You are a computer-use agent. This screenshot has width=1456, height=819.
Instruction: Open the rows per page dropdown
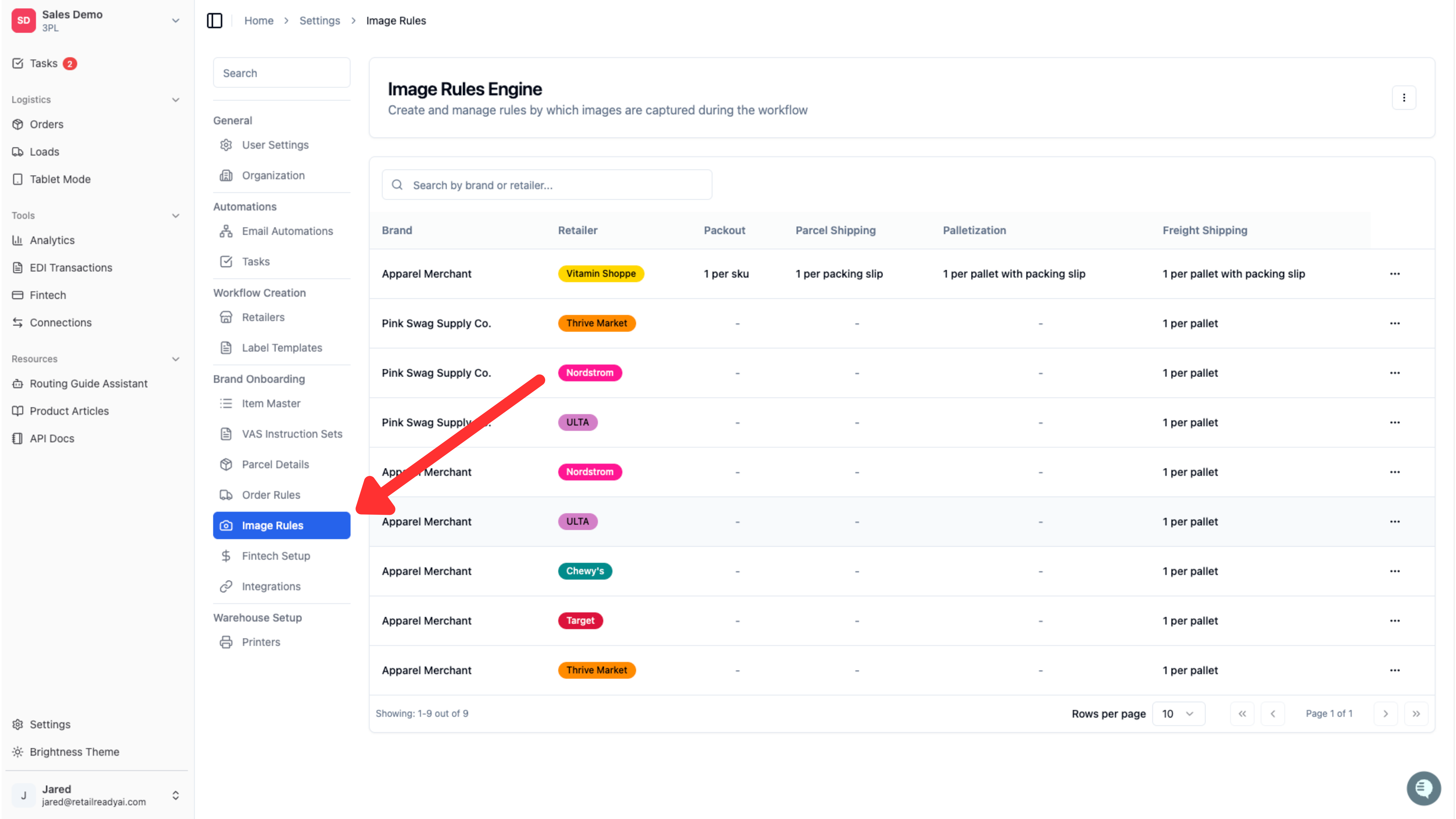(1178, 713)
